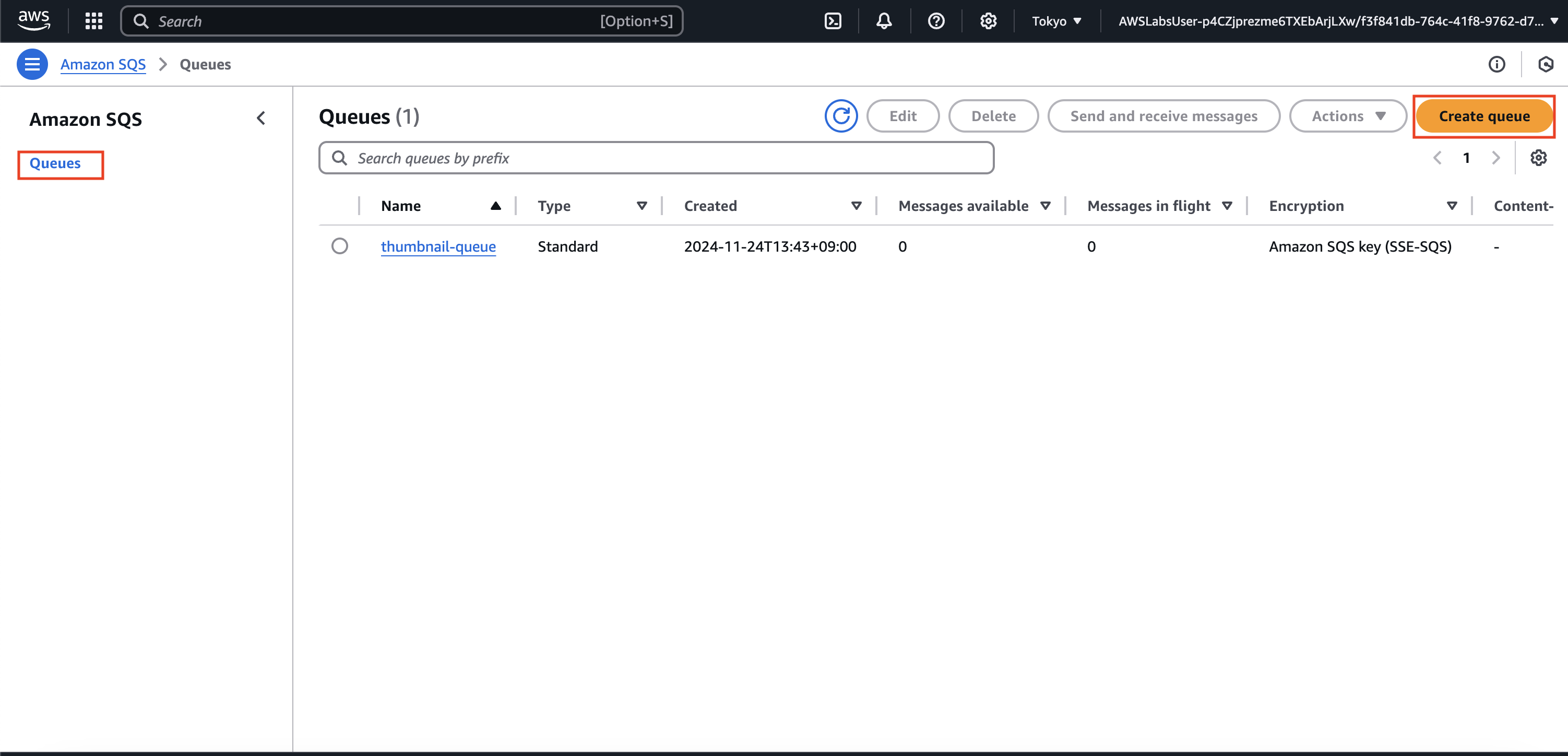This screenshot has width=1568, height=756.
Task: Click Send and receive messages button
Action: click(1164, 116)
